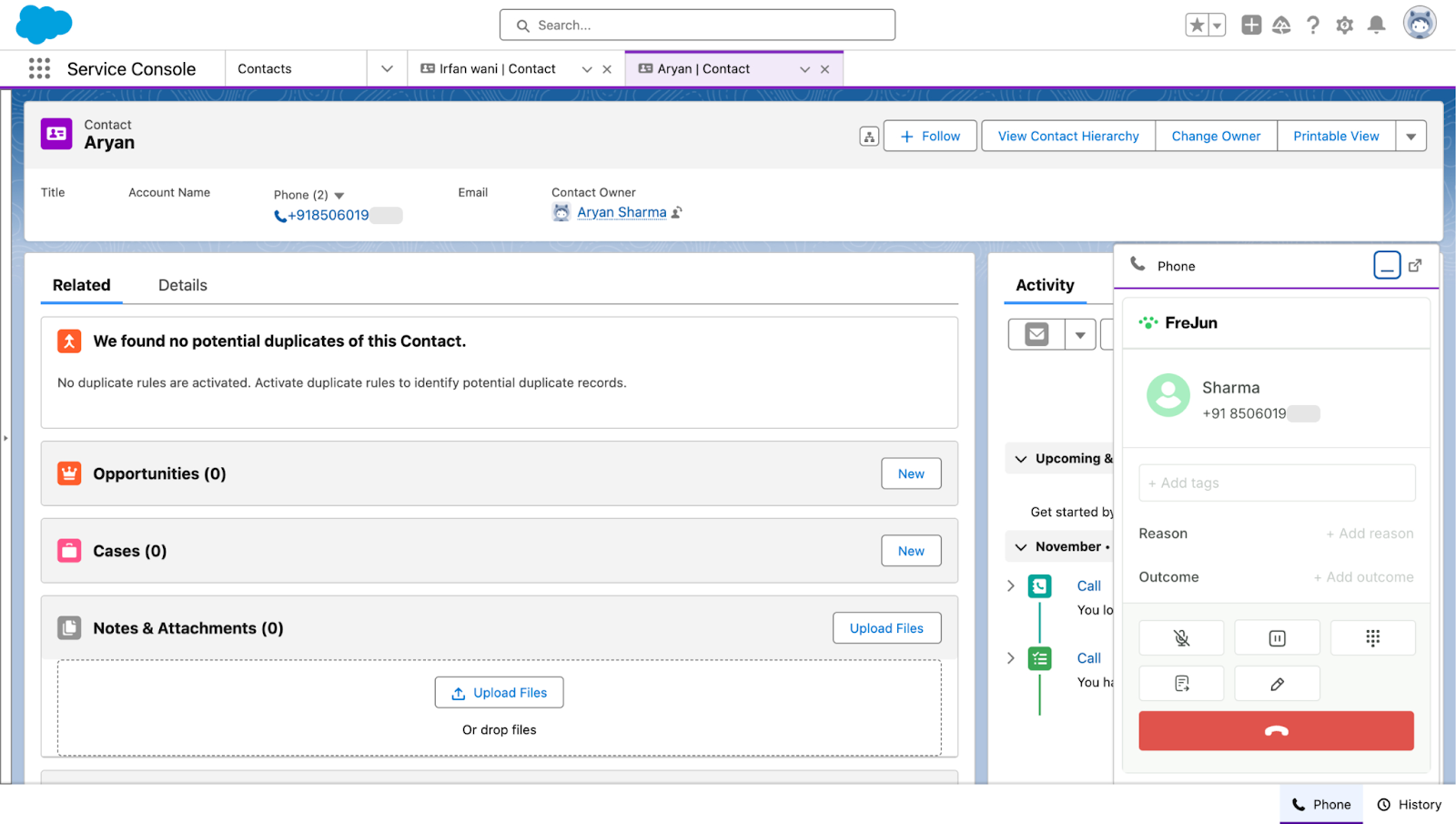Open more actions dropdown beside Printable View
The image size is (1456, 824).
[1410, 137]
